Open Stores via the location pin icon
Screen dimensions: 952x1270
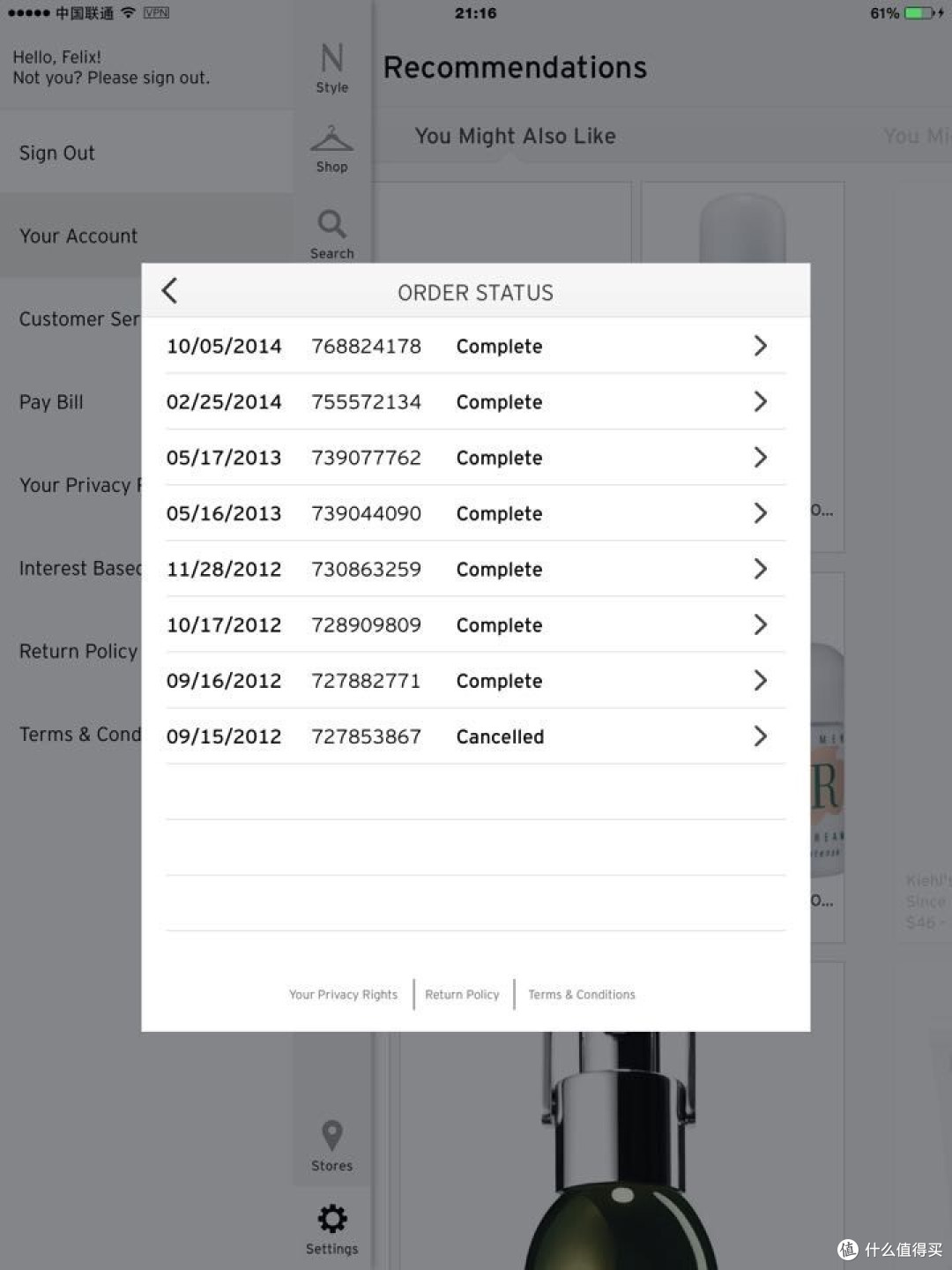(x=331, y=1136)
